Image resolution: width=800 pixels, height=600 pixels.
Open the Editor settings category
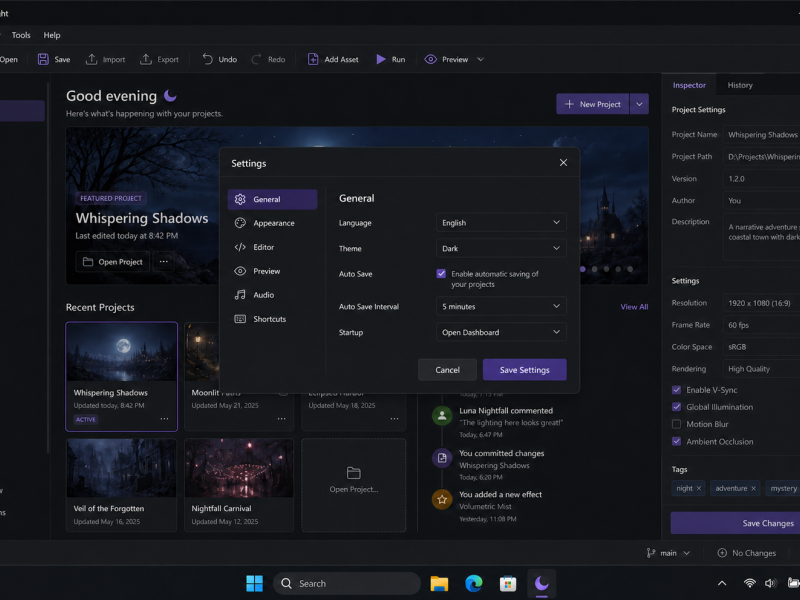click(x=272, y=247)
